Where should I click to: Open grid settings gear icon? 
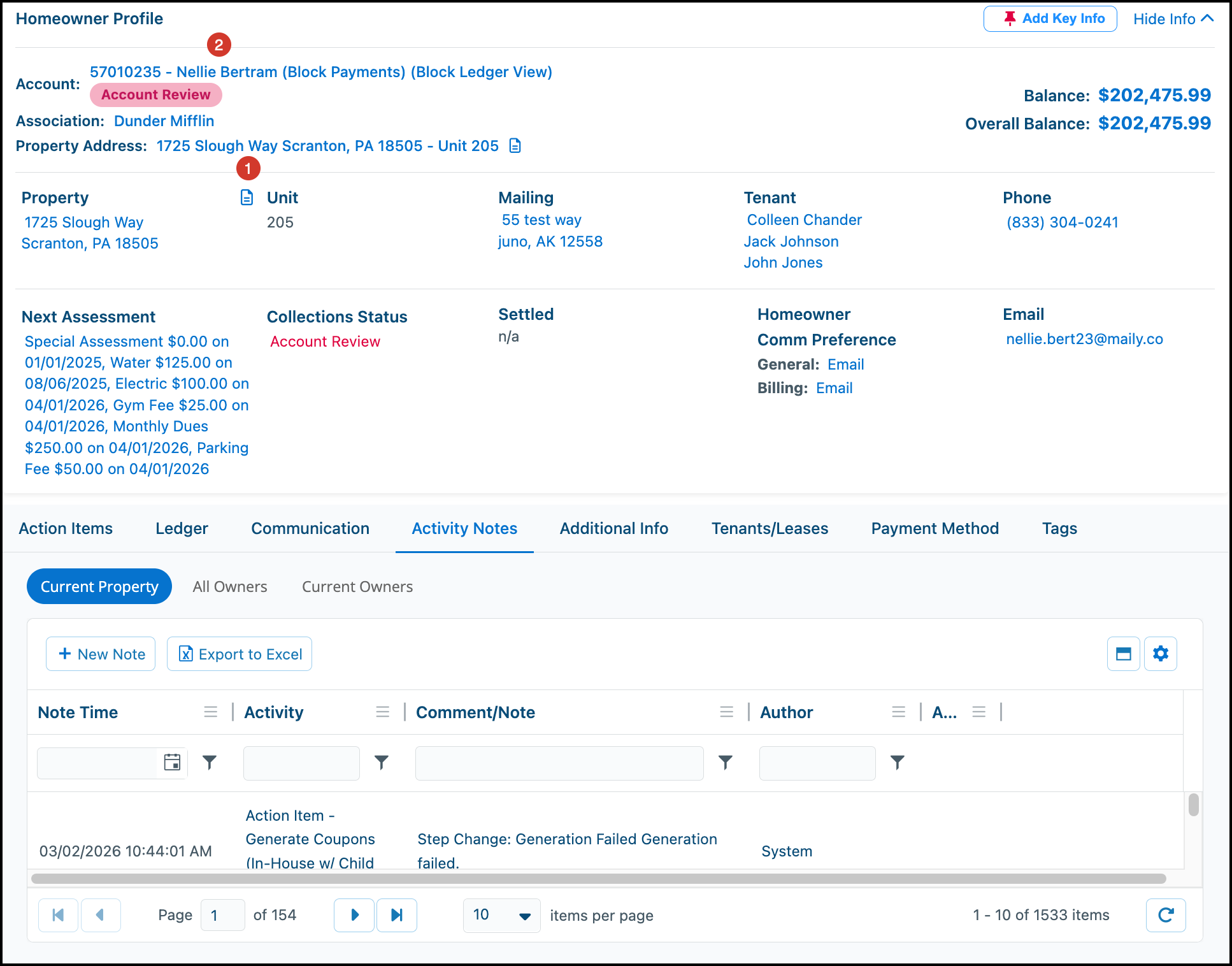click(x=1161, y=654)
